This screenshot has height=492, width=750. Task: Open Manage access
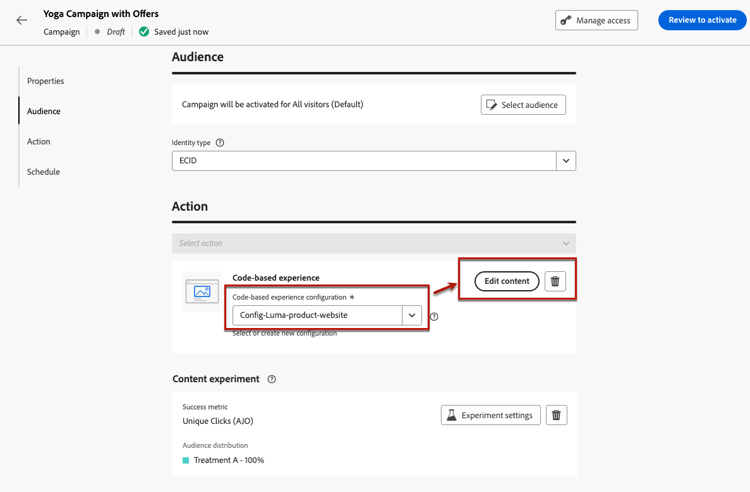(x=597, y=20)
